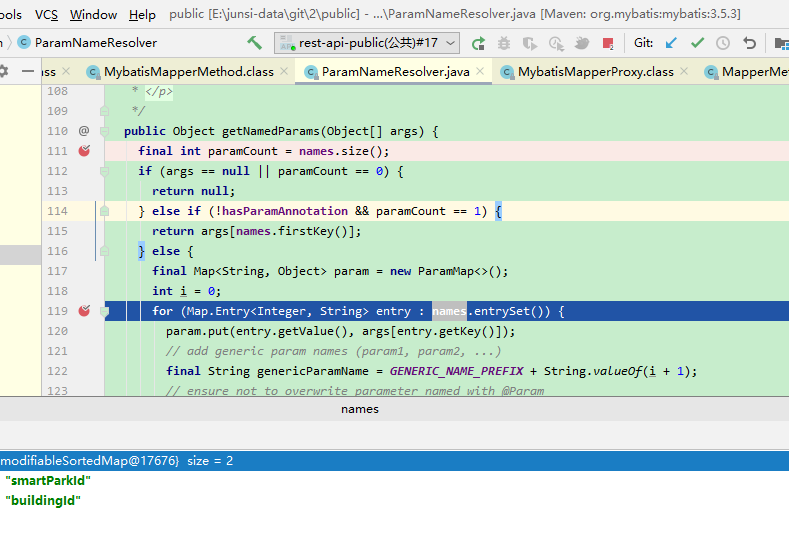Open the Window menu
This screenshot has height=546, width=789.
click(x=93, y=15)
